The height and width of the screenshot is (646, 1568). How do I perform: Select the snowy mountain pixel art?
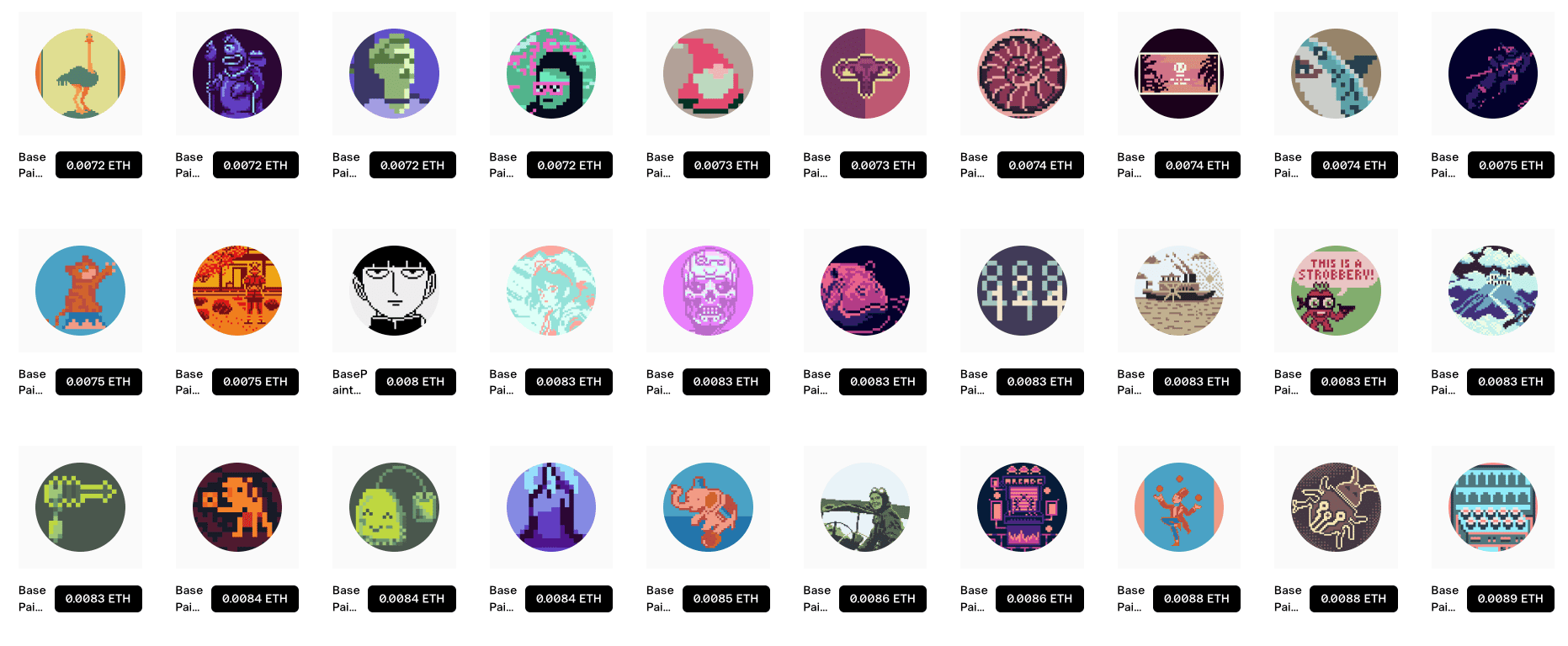(x=1492, y=290)
